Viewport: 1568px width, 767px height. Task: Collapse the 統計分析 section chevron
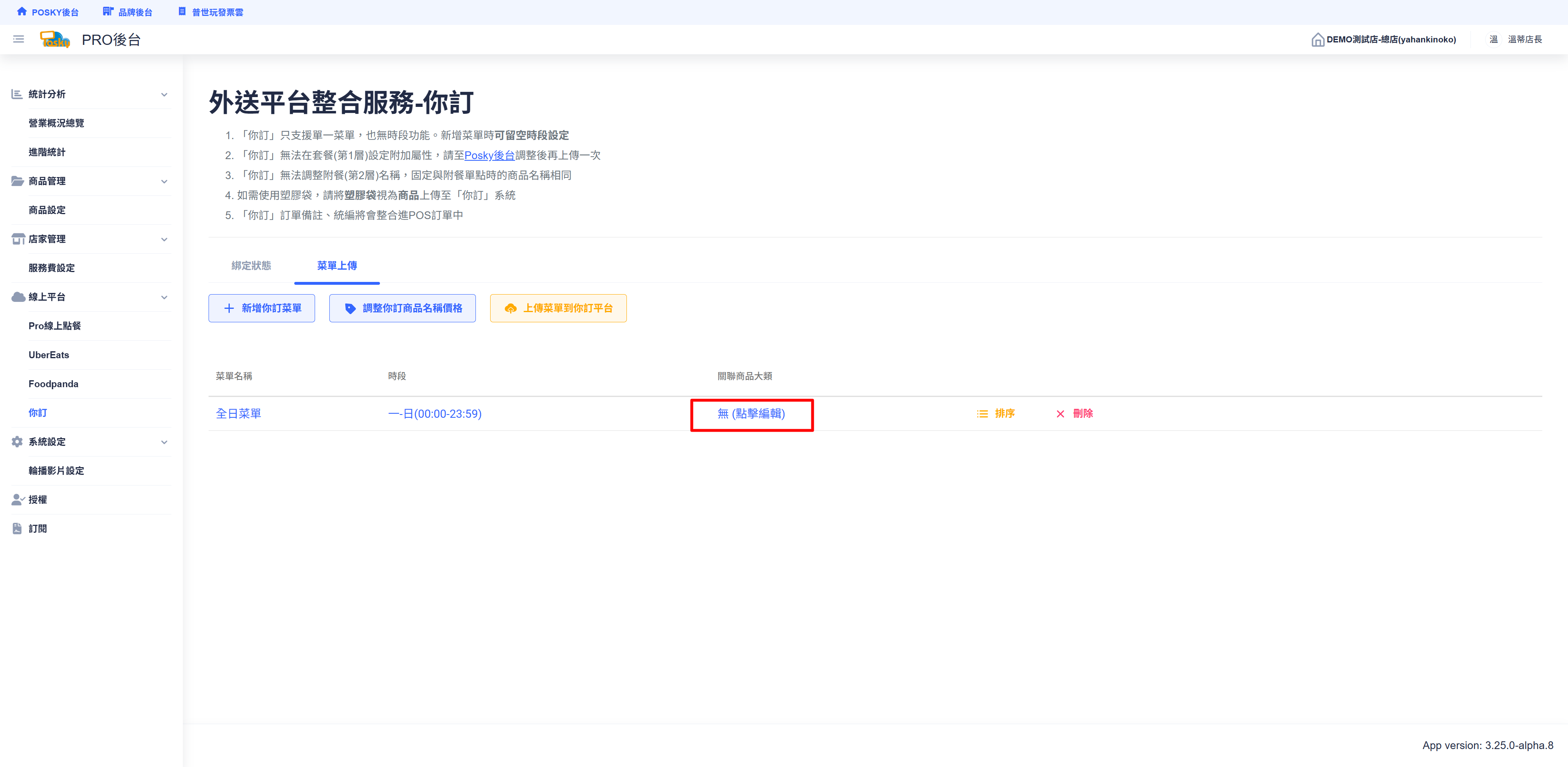click(164, 94)
